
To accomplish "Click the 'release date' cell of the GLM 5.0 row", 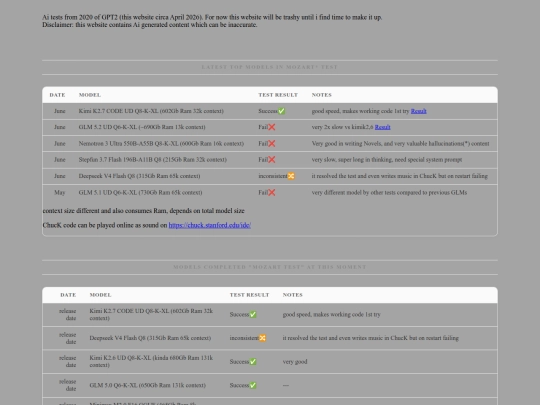I will point(68,385).
